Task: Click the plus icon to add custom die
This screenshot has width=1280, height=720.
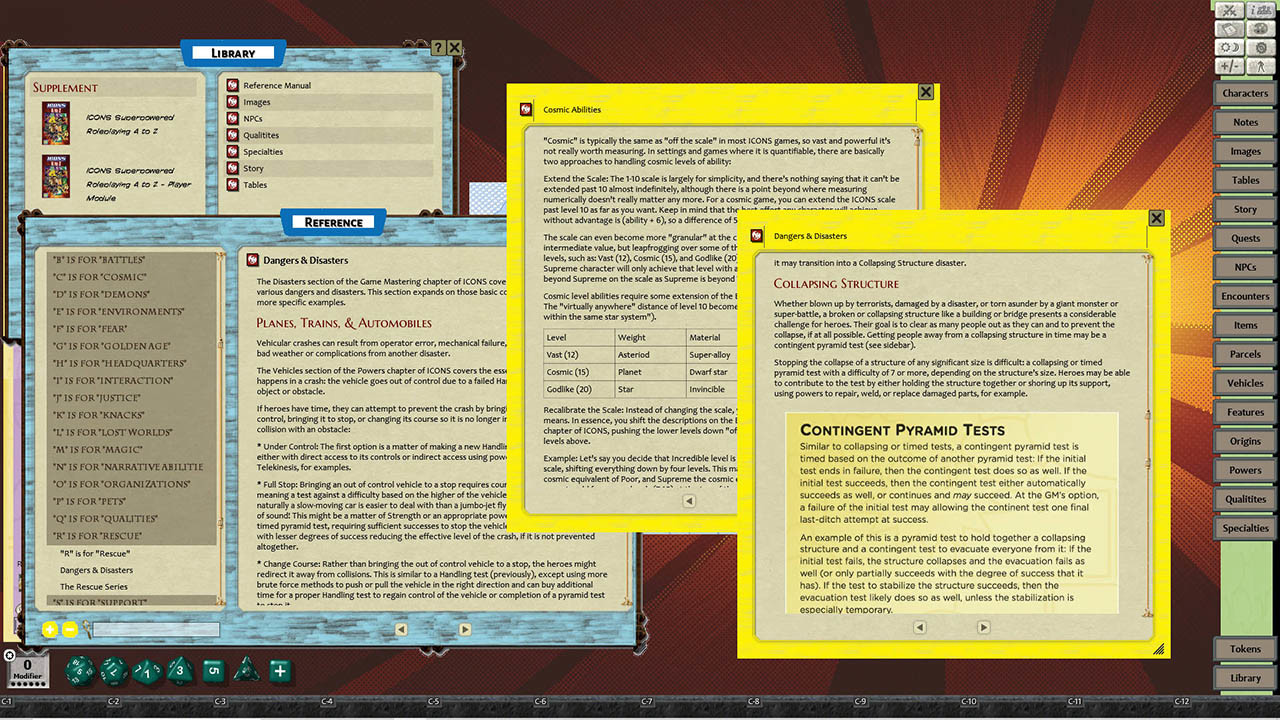Action: coord(280,672)
